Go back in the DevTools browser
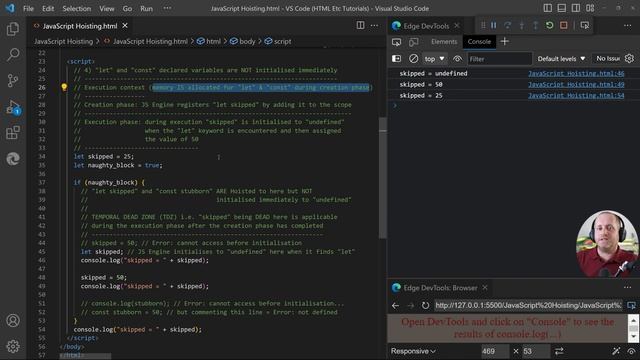640x360 pixels. point(396,305)
